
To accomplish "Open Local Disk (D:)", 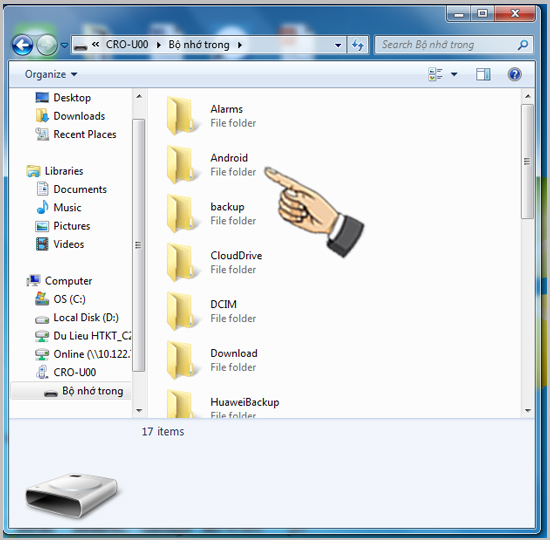I will (x=77, y=318).
